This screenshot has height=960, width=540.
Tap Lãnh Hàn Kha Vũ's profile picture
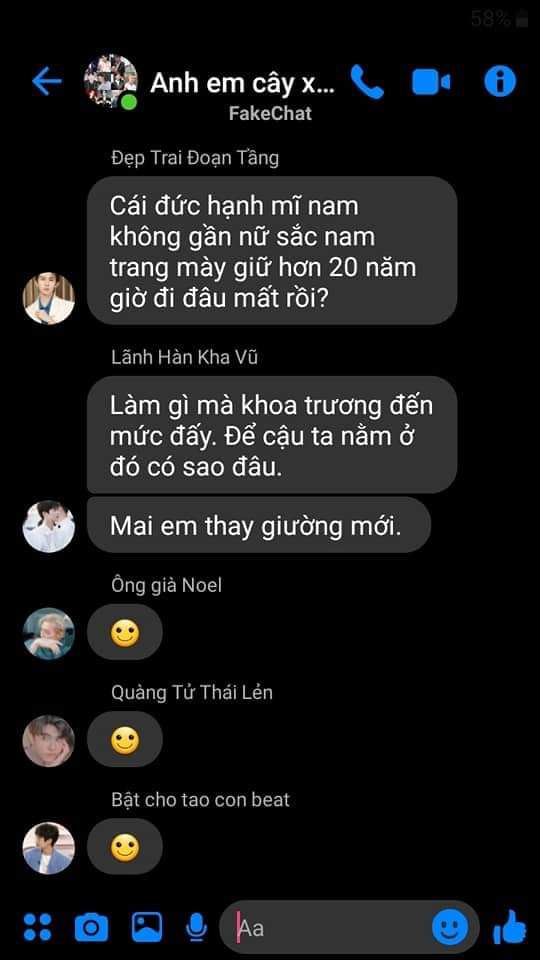coord(49,527)
